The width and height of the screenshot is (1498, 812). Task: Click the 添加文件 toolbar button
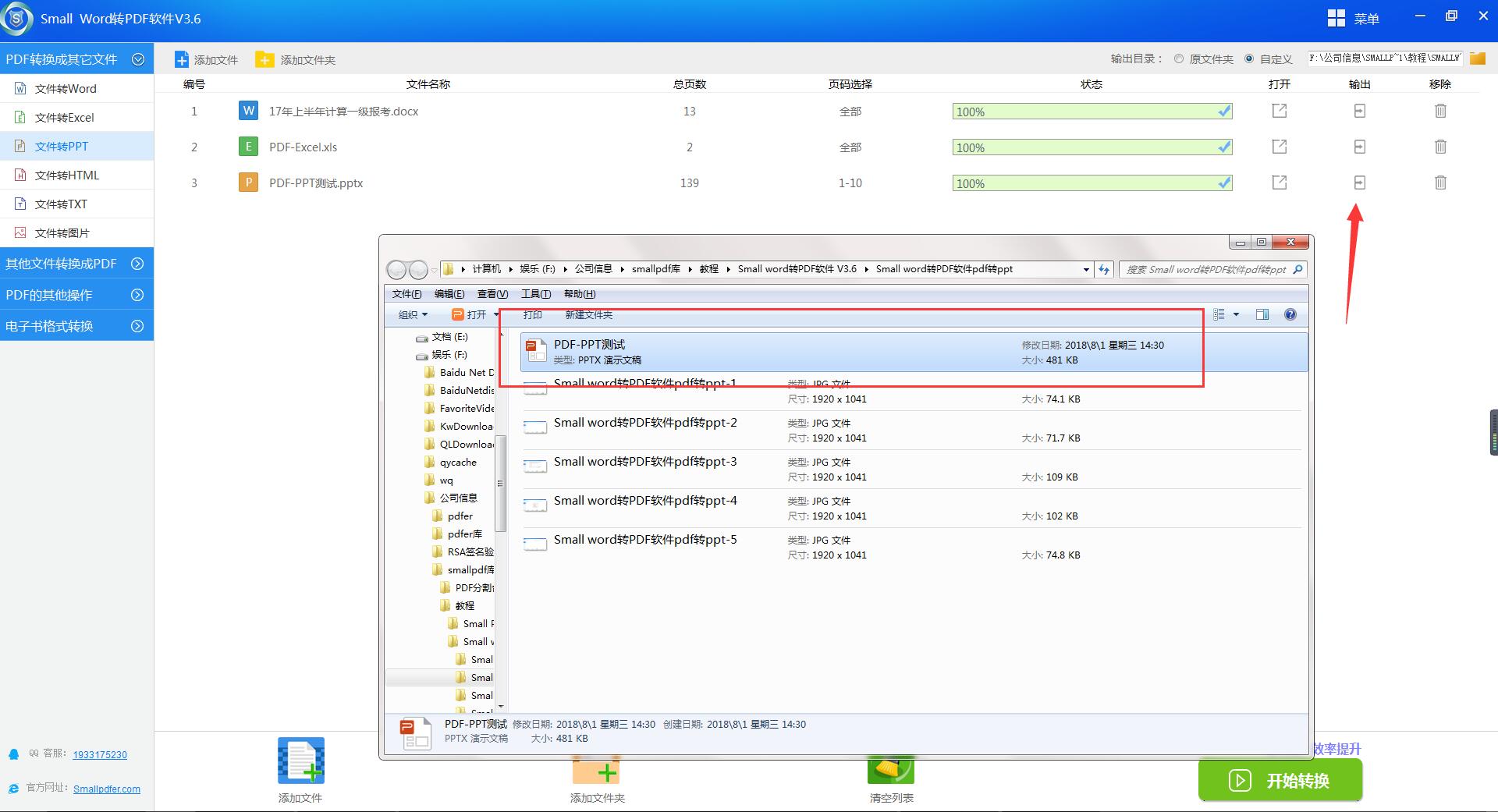(206, 59)
